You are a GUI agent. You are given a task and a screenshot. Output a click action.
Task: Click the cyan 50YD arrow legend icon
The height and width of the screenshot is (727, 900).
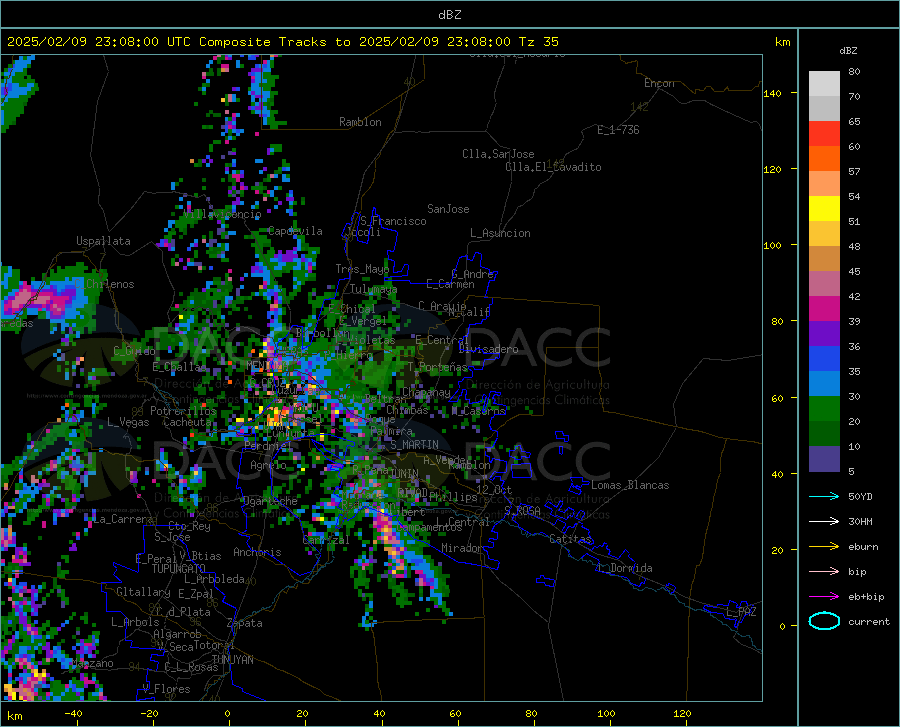tap(824, 496)
